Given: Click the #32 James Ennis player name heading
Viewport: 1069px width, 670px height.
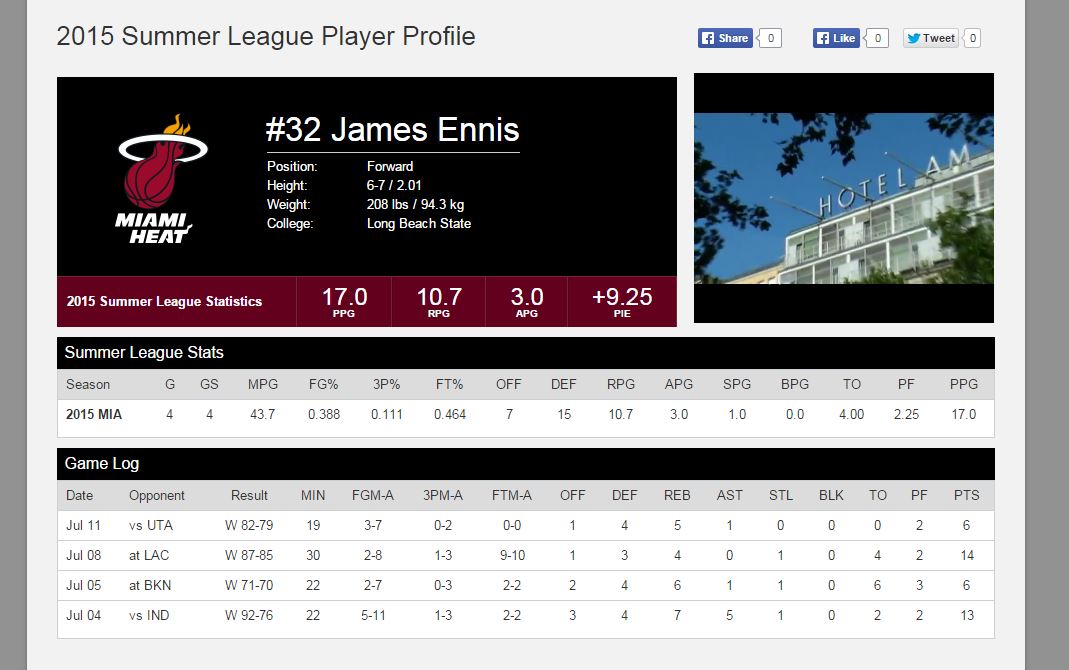Looking at the screenshot, I should (392, 130).
